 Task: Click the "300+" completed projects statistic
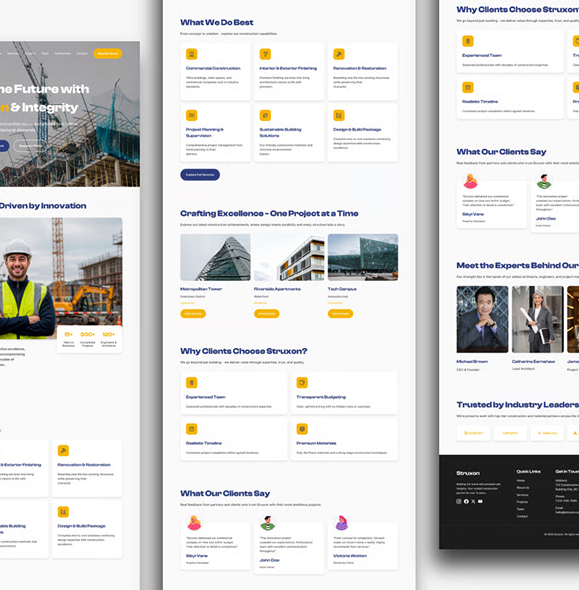tap(88, 335)
